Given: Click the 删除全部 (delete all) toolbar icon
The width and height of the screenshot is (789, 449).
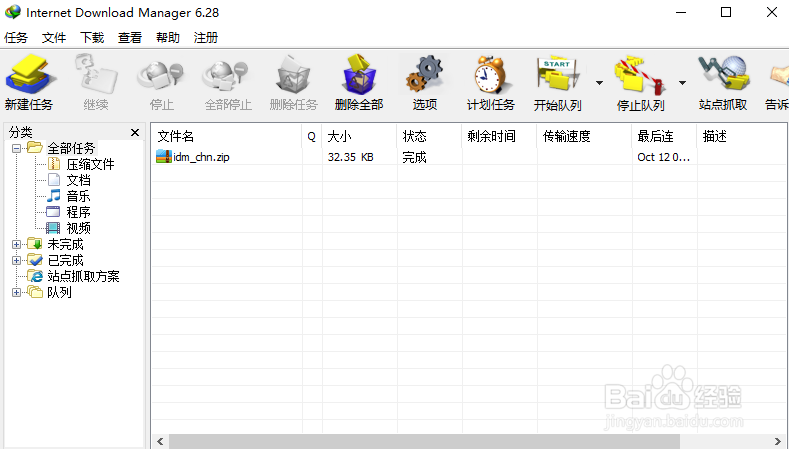Looking at the screenshot, I should (359, 74).
